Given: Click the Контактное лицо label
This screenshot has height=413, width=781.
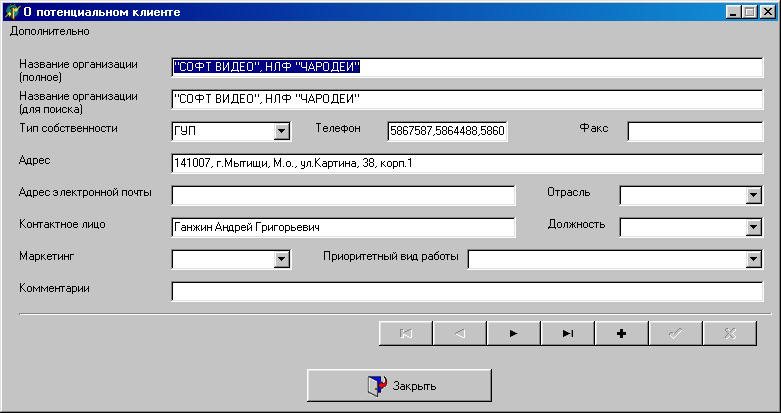Looking at the screenshot, I should pyautogui.click(x=62, y=224).
